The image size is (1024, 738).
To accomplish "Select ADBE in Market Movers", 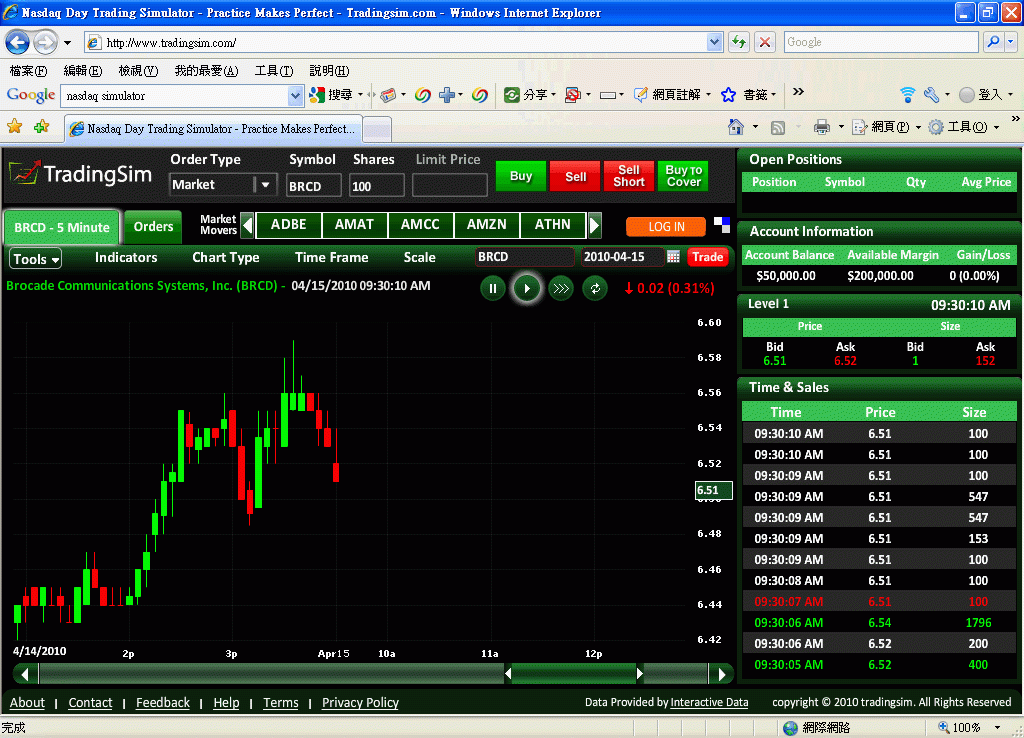I will (x=289, y=225).
